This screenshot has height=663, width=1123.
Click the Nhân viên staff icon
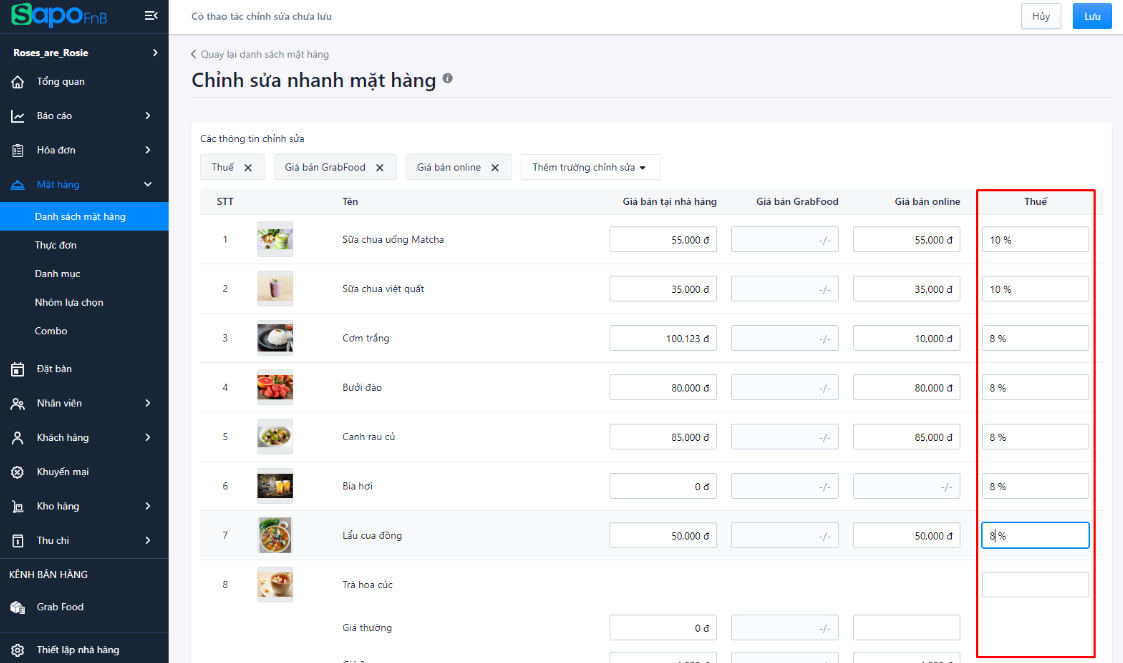[x=18, y=404]
